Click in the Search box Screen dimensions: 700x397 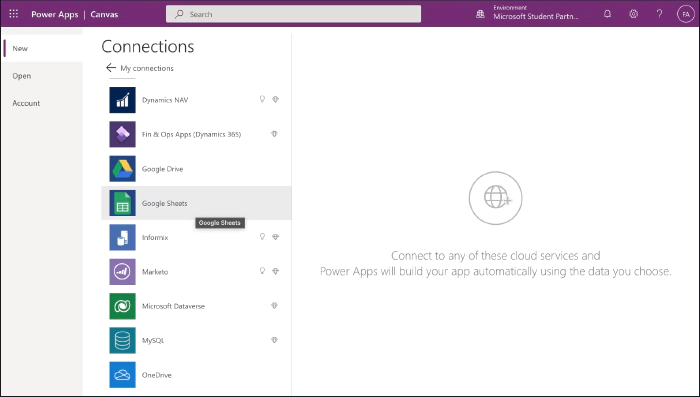click(293, 14)
